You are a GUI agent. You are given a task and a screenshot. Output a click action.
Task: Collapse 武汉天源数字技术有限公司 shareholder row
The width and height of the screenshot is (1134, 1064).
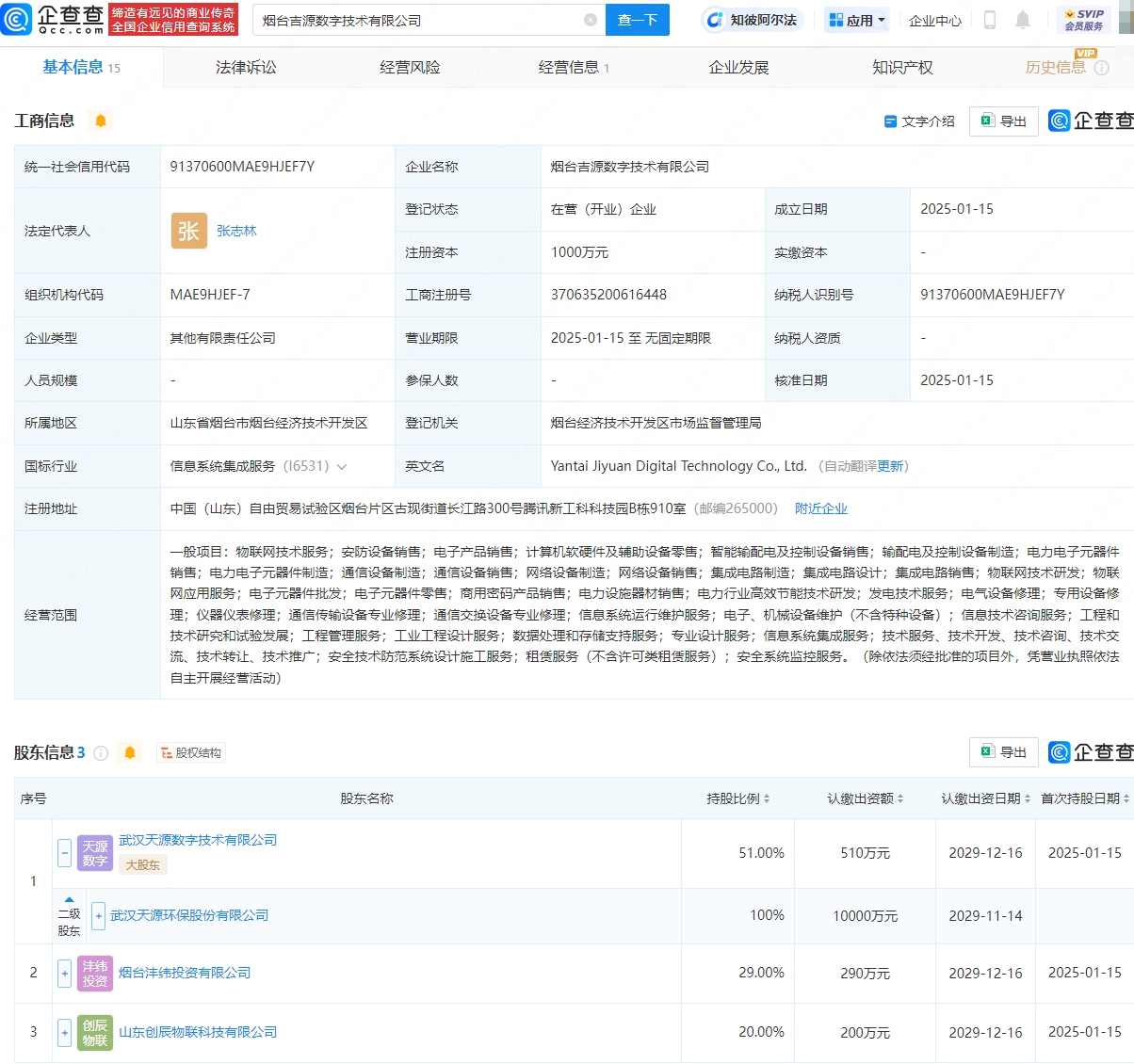click(64, 852)
